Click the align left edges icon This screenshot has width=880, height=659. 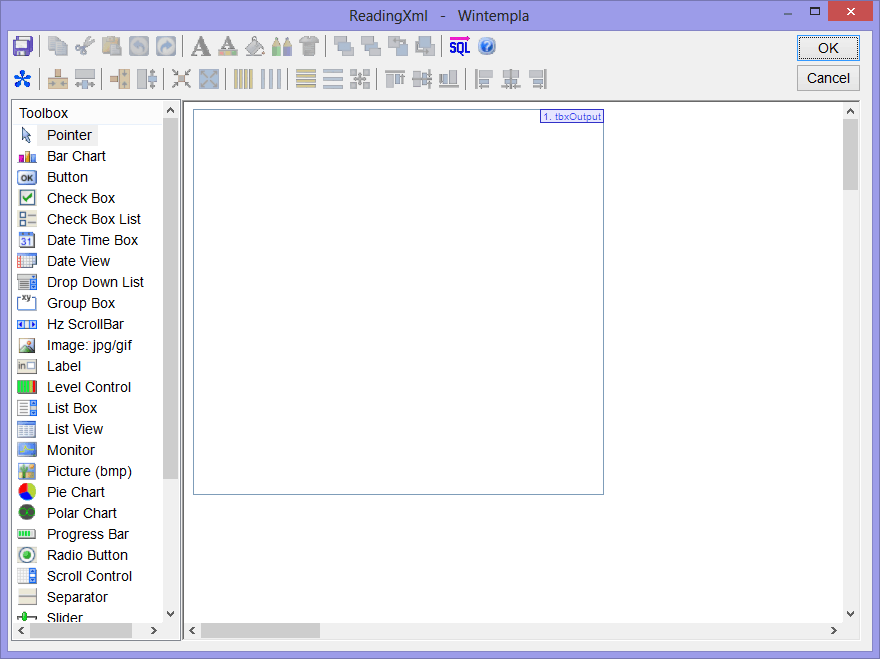pyautogui.click(x=483, y=79)
